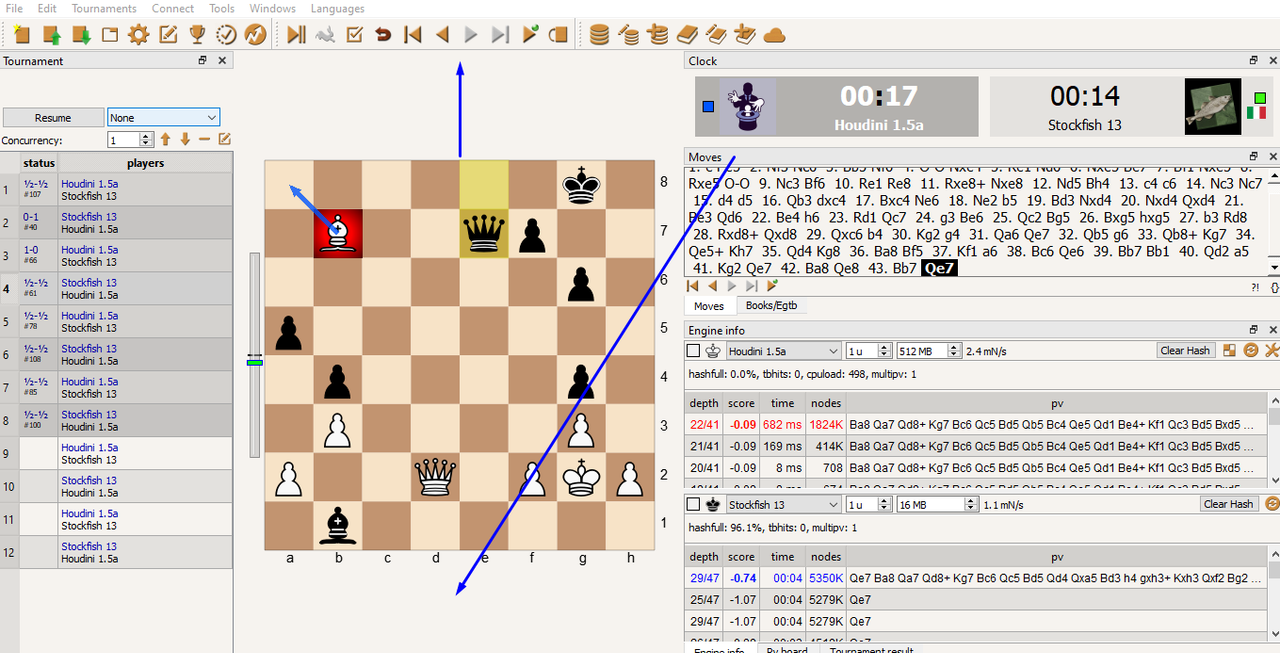The width and height of the screenshot is (1280, 653).
Task: Click the rabbit fast-mode icon
Action: (x=325, y=34)
